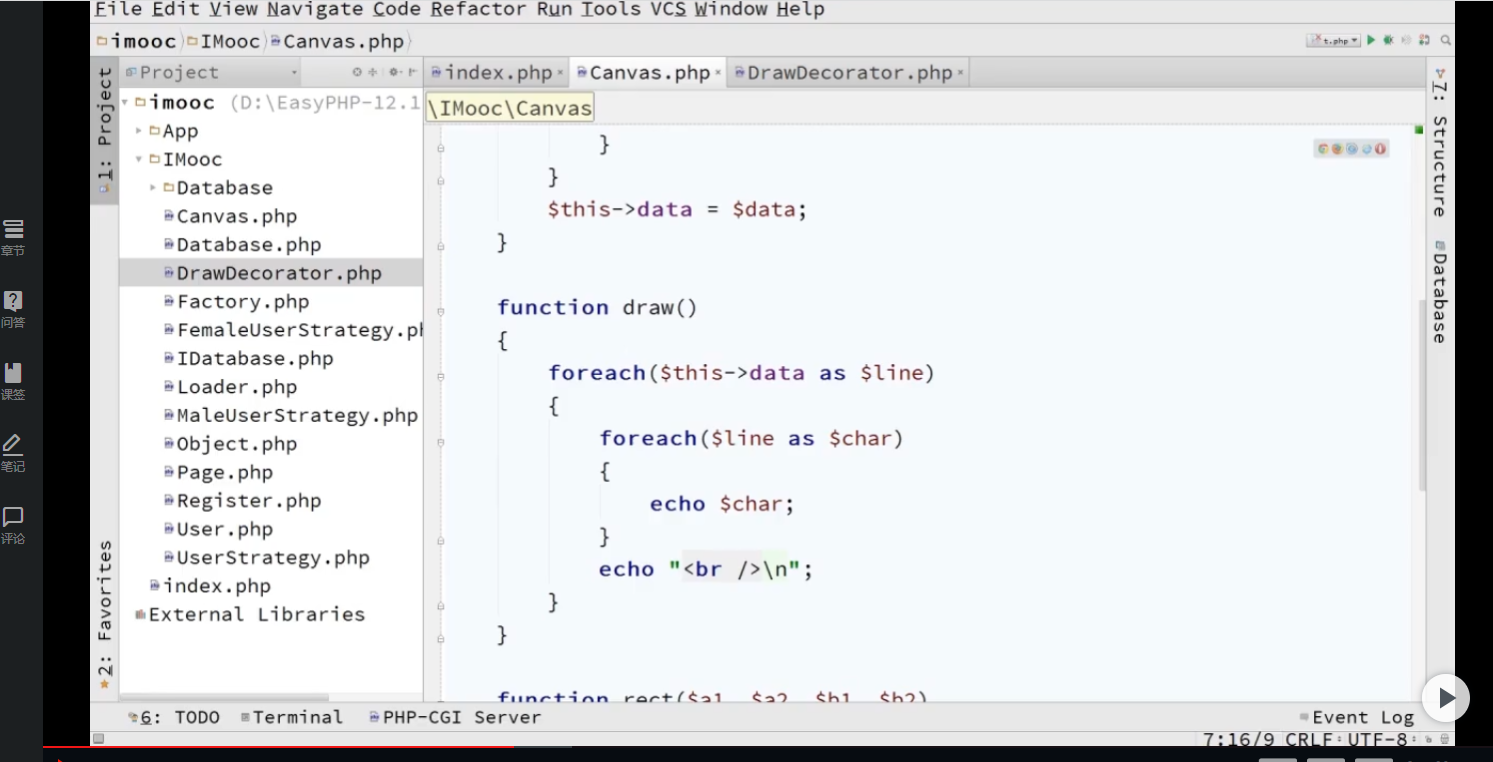Open the comments (评论) sidebar icon
Viewport: 1493px width, 762px height.
[x=14, y=525]
